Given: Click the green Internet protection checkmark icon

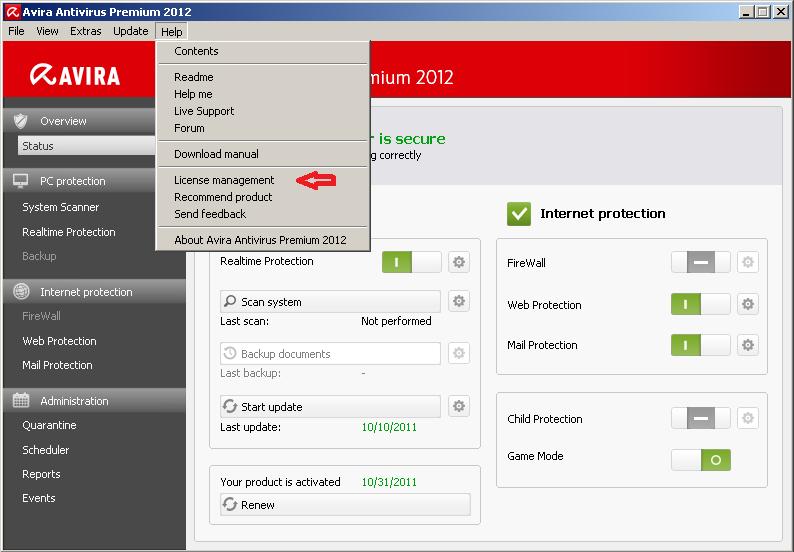Looking at the screenshot, I should tap(519, 214).
